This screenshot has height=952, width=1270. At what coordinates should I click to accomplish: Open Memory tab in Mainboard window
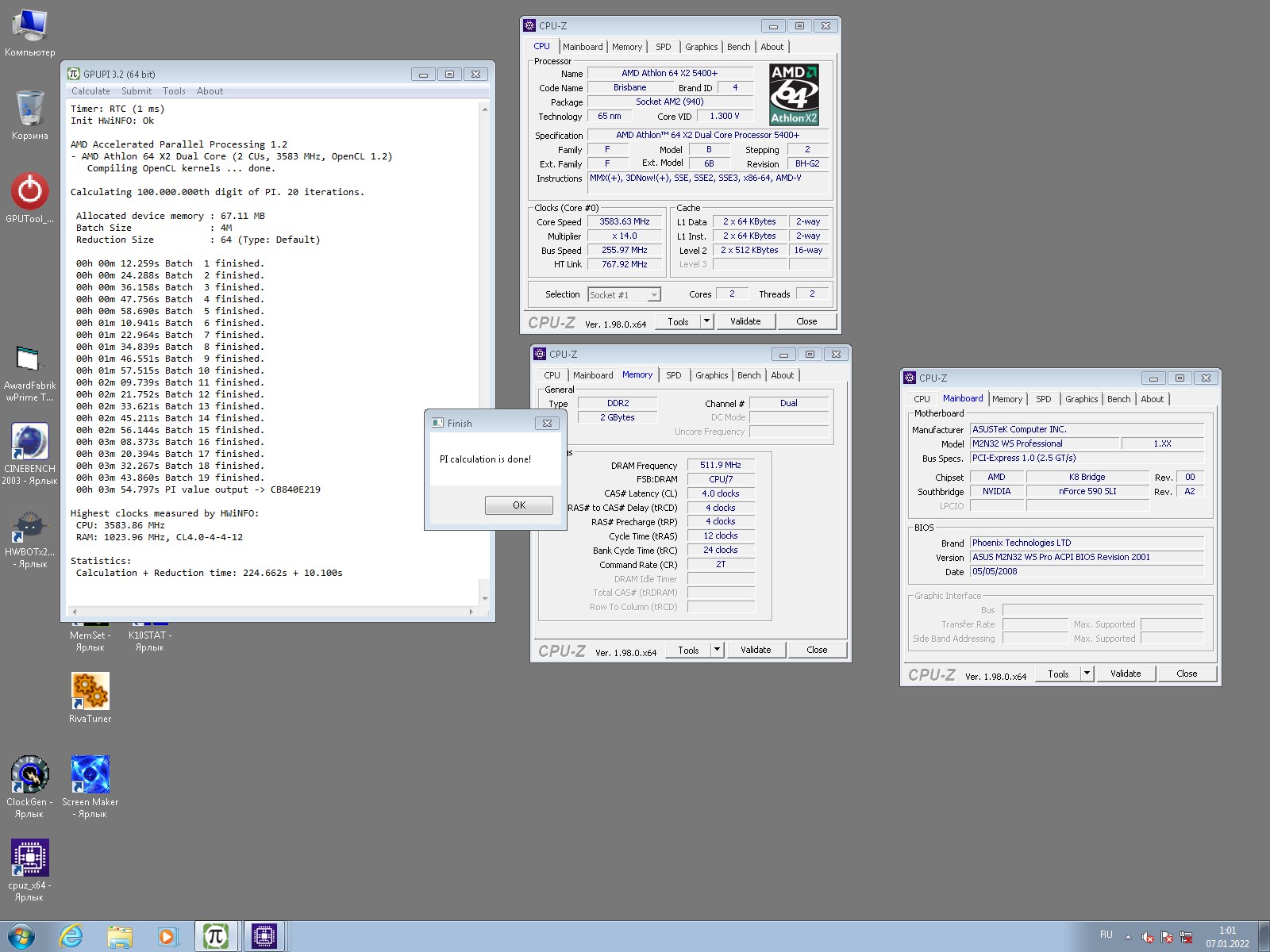[1006, 399]
